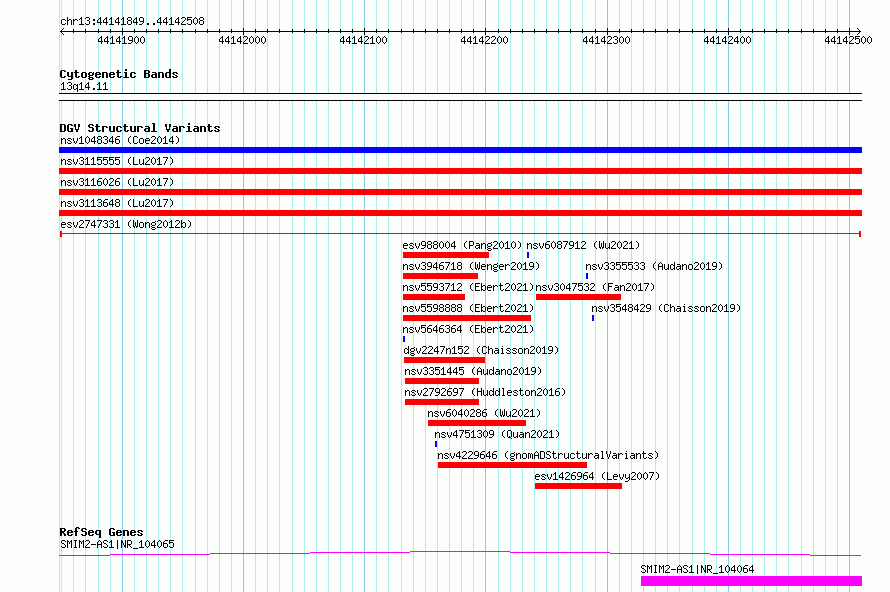
Task: Open the esv2747331 (Wong2012b) label
Action: [x=126, y=224]
